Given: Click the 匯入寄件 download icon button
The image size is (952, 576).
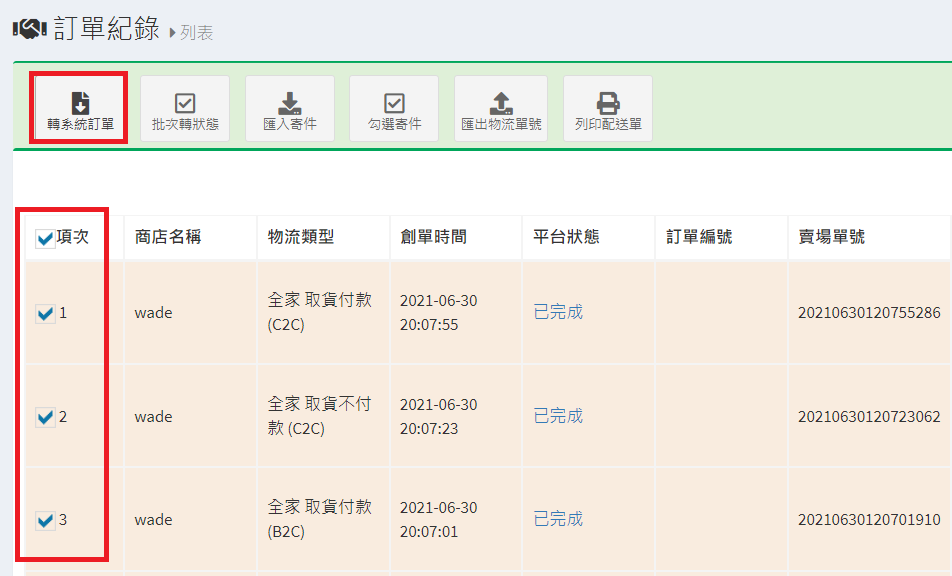Looking at the screenshot, I should [290, 109].
